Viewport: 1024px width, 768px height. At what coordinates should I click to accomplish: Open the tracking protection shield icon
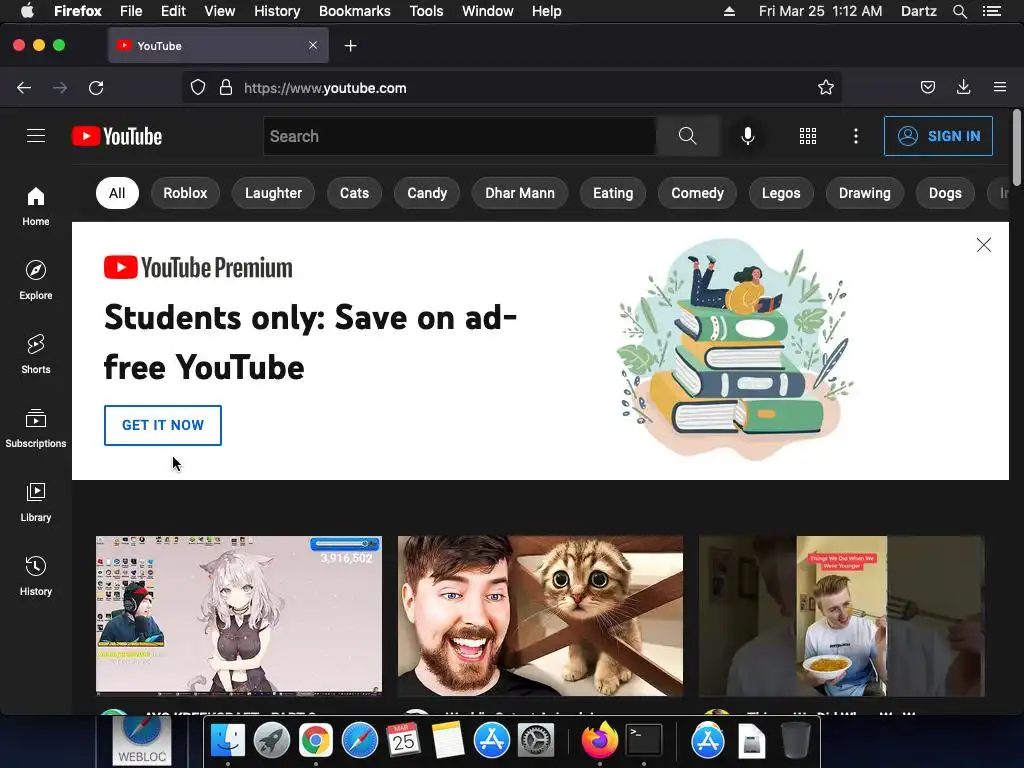tap(198, 88)
